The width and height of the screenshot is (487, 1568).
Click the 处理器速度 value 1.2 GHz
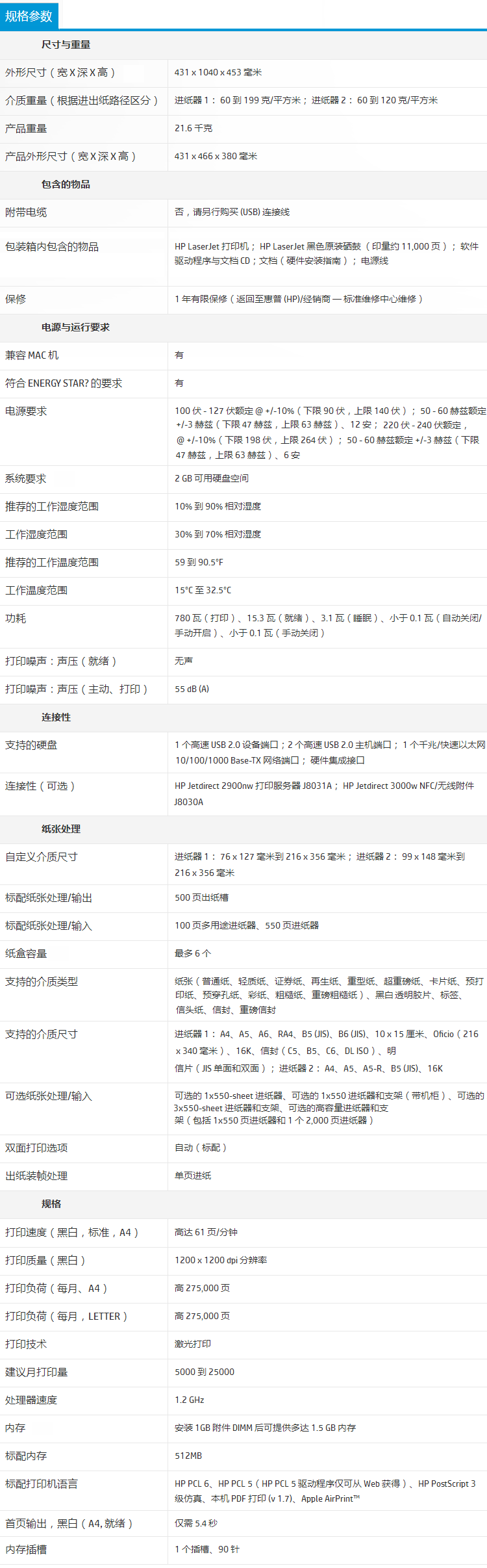190,1400
